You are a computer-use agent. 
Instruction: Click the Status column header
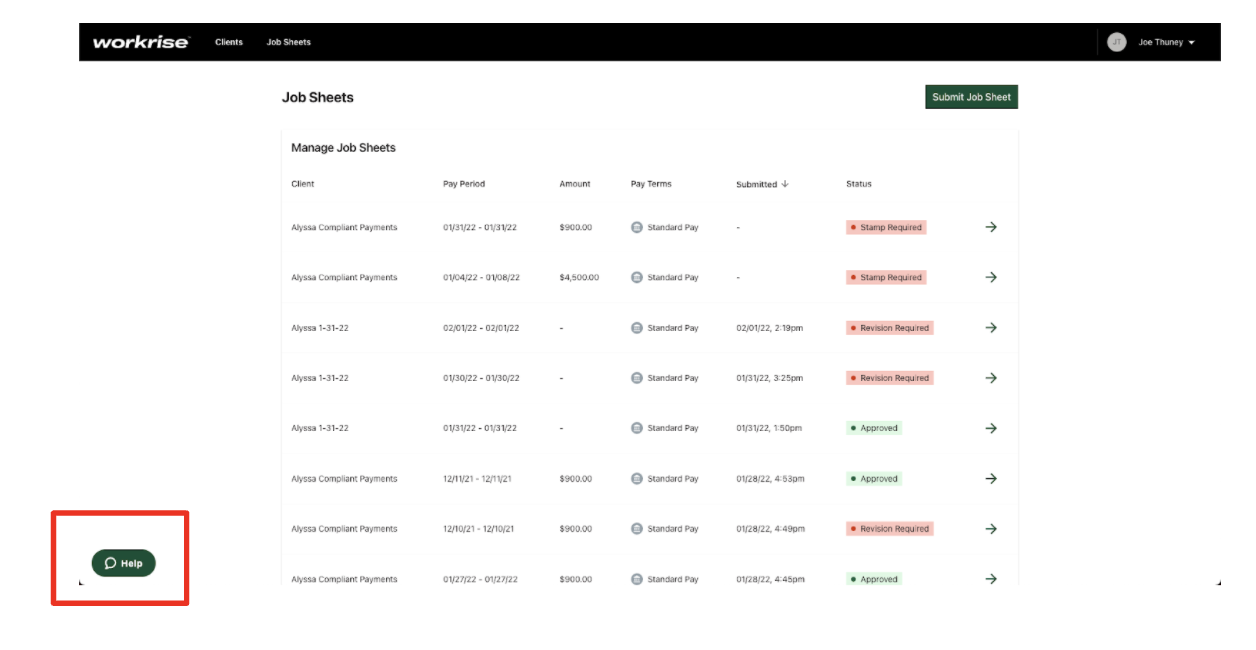tap(859, 184)
